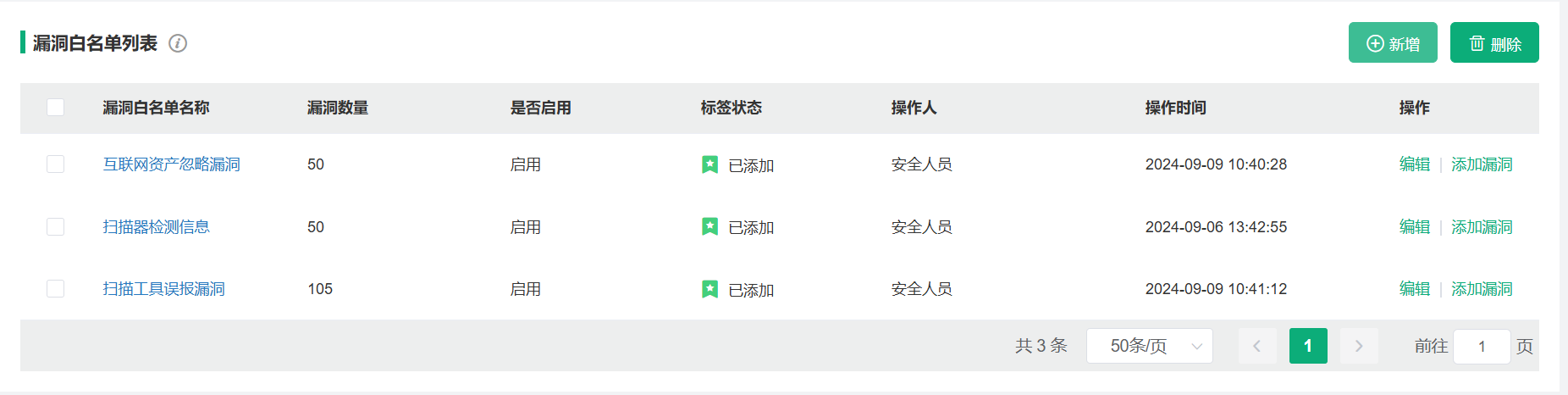Open the 50条/页 page size dropdown
1568x395 pixels.
(x=1150, y=346)
